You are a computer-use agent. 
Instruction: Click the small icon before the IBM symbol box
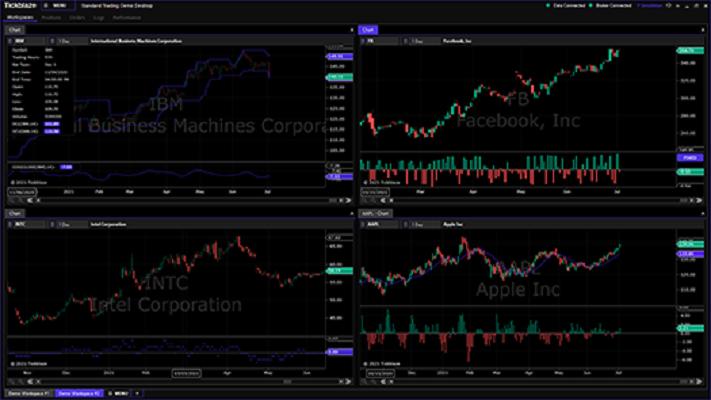tap(10, 41)
